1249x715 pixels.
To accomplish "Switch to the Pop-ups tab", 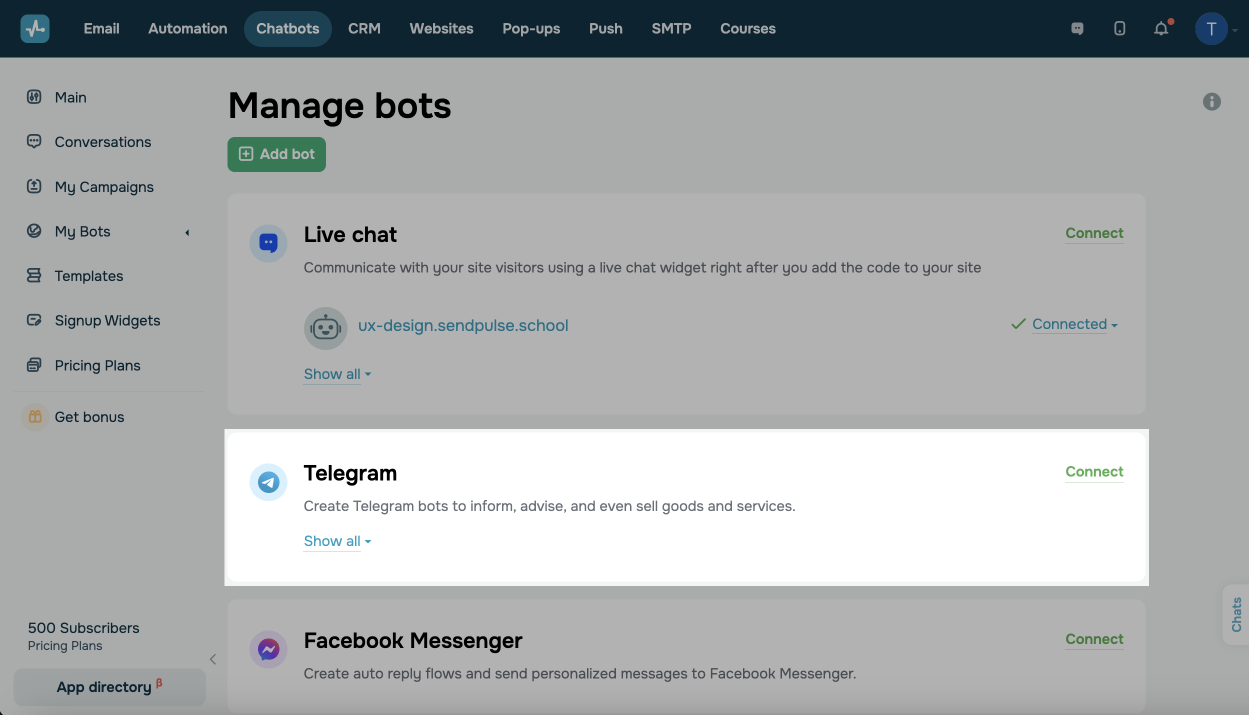I will coord(532,29).
